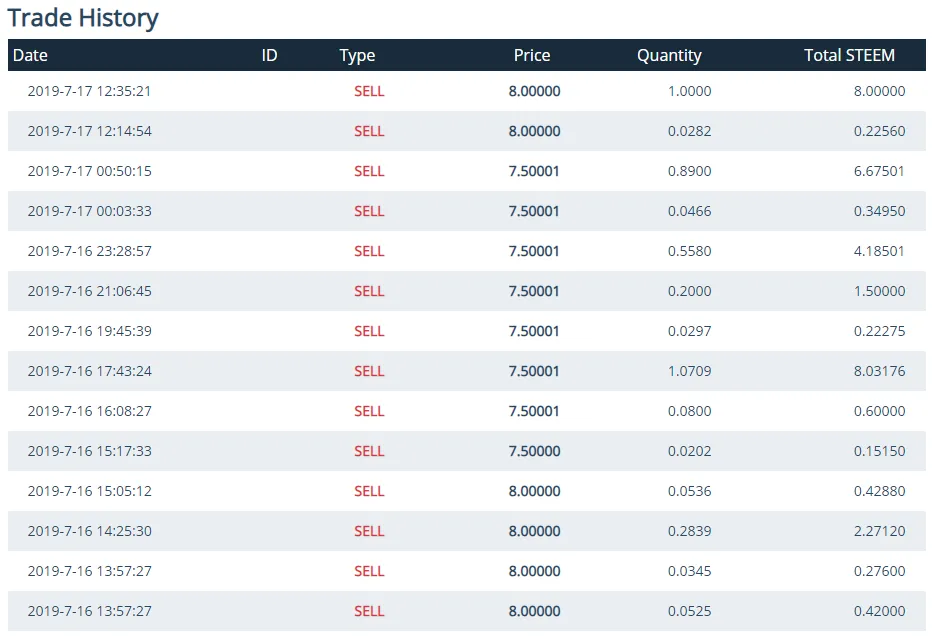Click the 7.50000 price value

(x=534, y=451)
